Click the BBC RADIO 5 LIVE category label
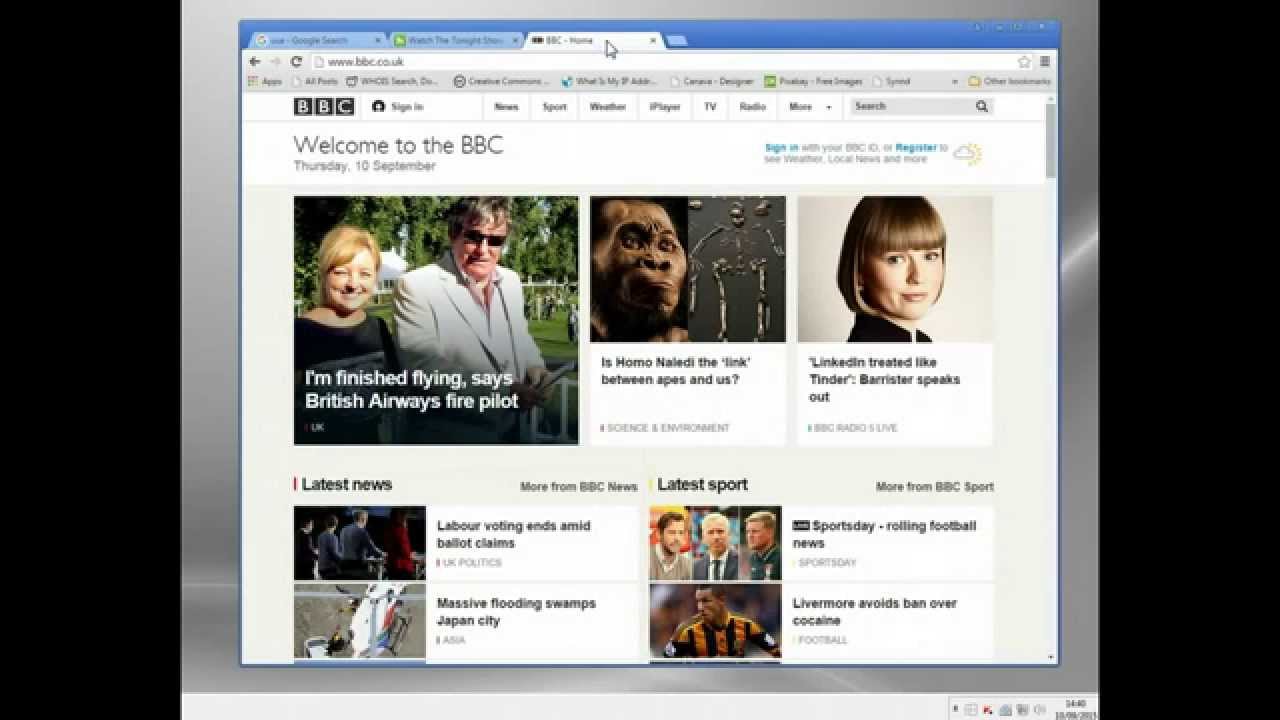Screen dimensions: 1280x720 854,428
